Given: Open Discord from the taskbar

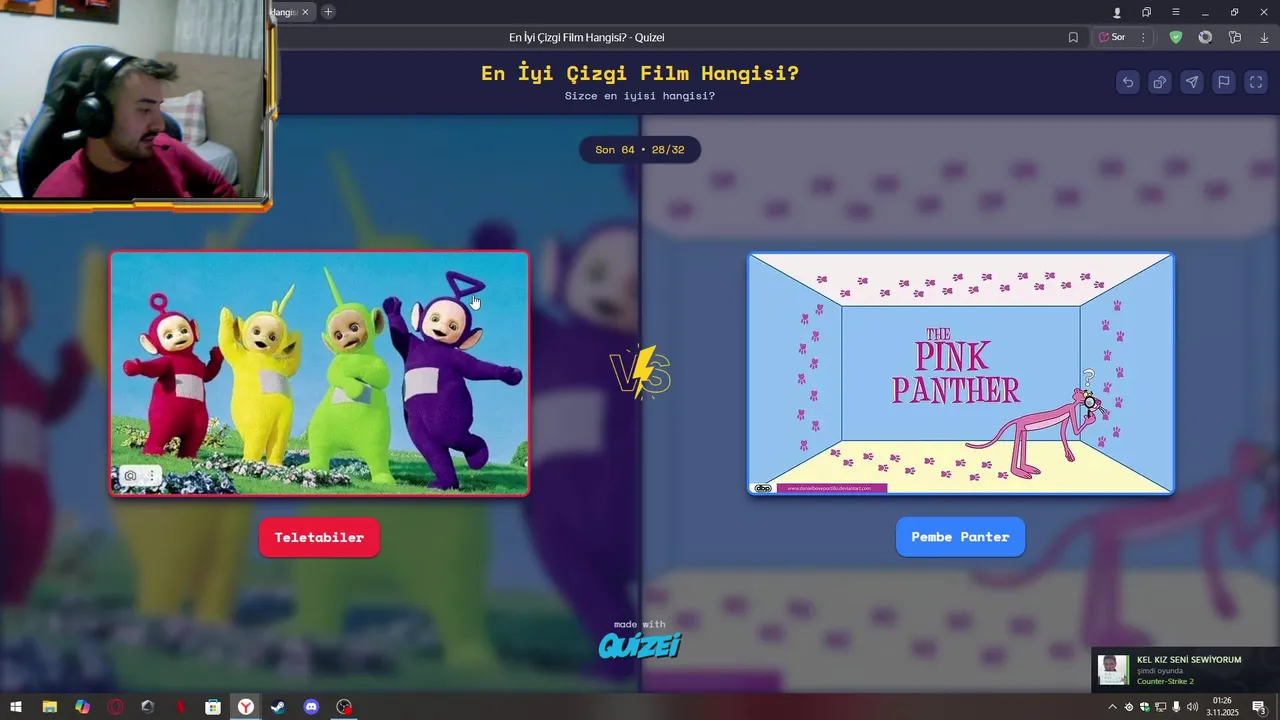Looking at the screenshot, I should pos(311,707).
